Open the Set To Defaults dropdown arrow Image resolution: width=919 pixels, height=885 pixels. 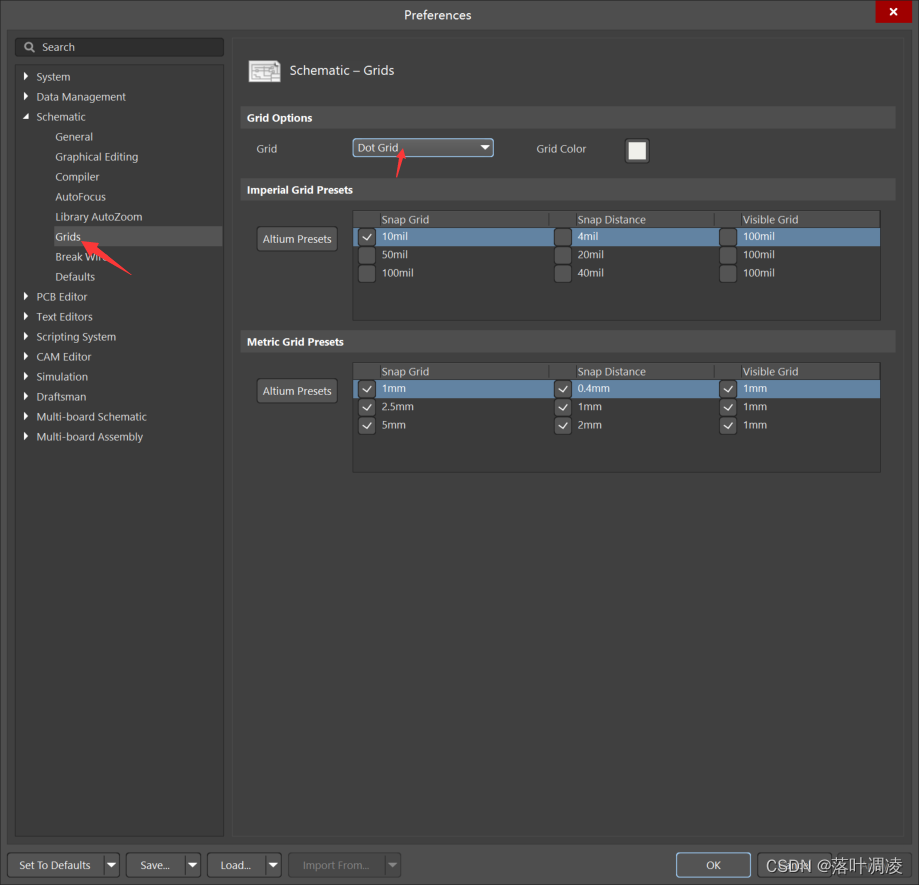[x=112, y=865]
